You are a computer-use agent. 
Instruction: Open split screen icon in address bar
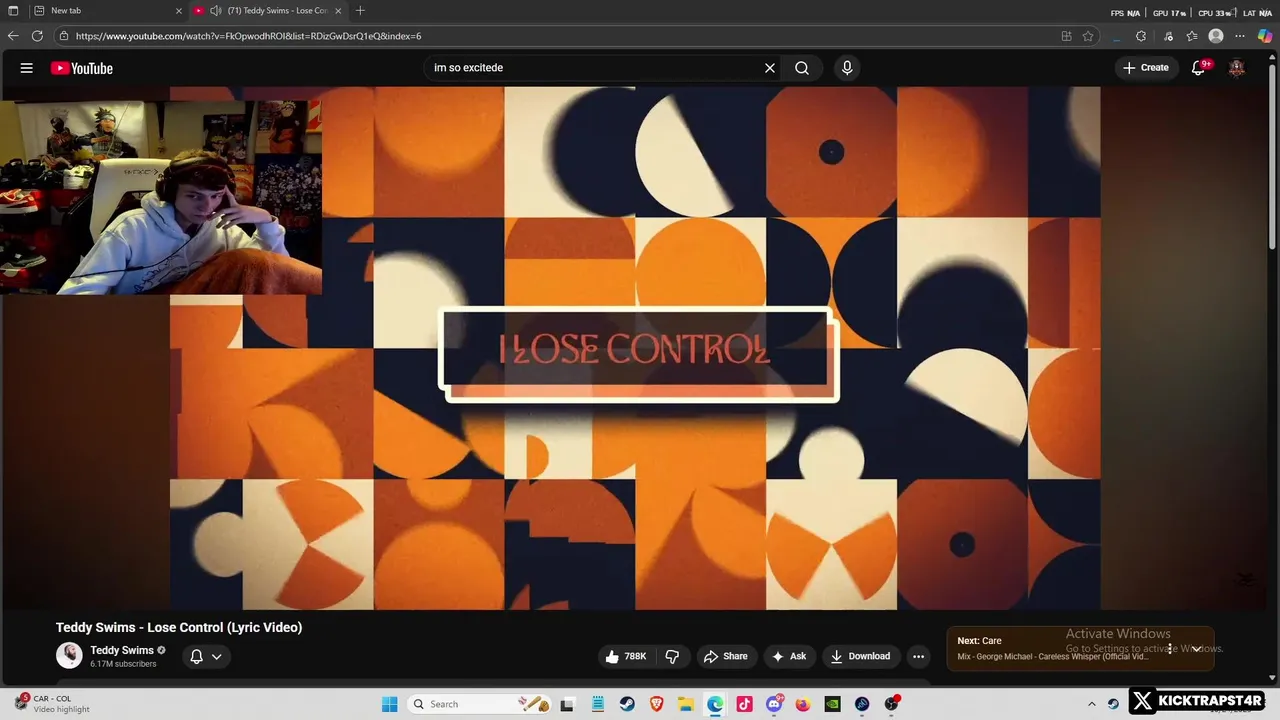[x=1066, y=36]
